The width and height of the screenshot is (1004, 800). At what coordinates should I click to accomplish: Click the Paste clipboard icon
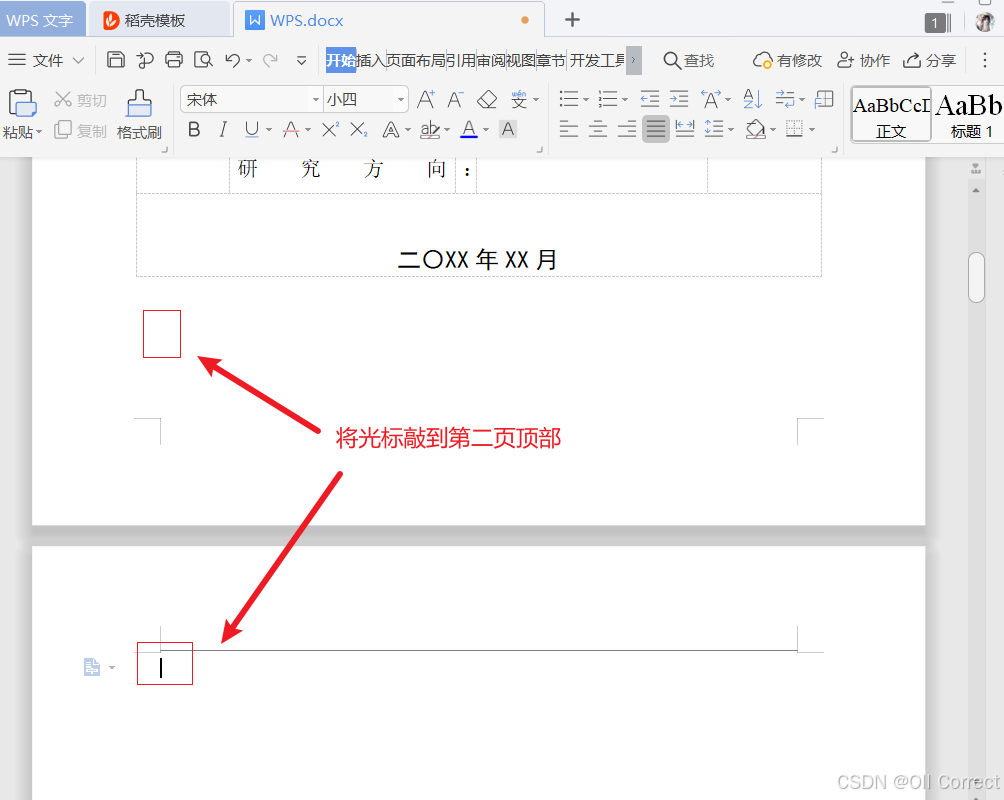[22, 102]
